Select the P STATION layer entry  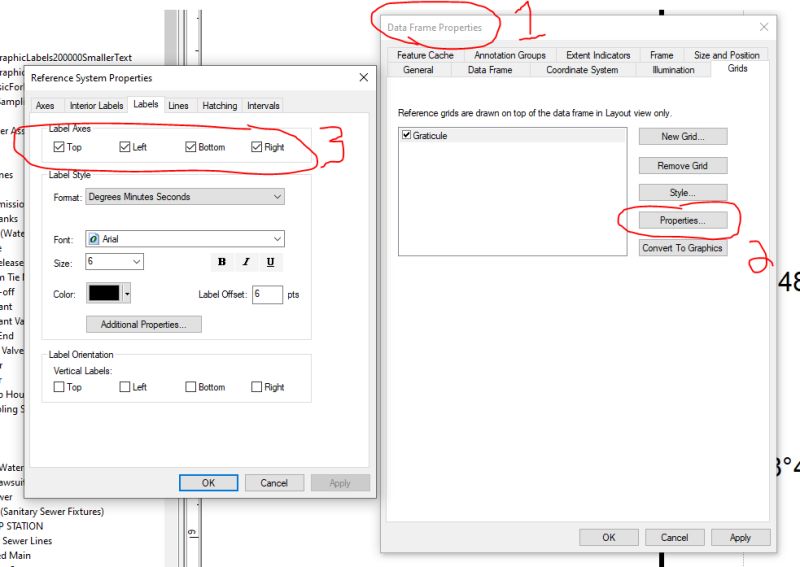point(21,526)
